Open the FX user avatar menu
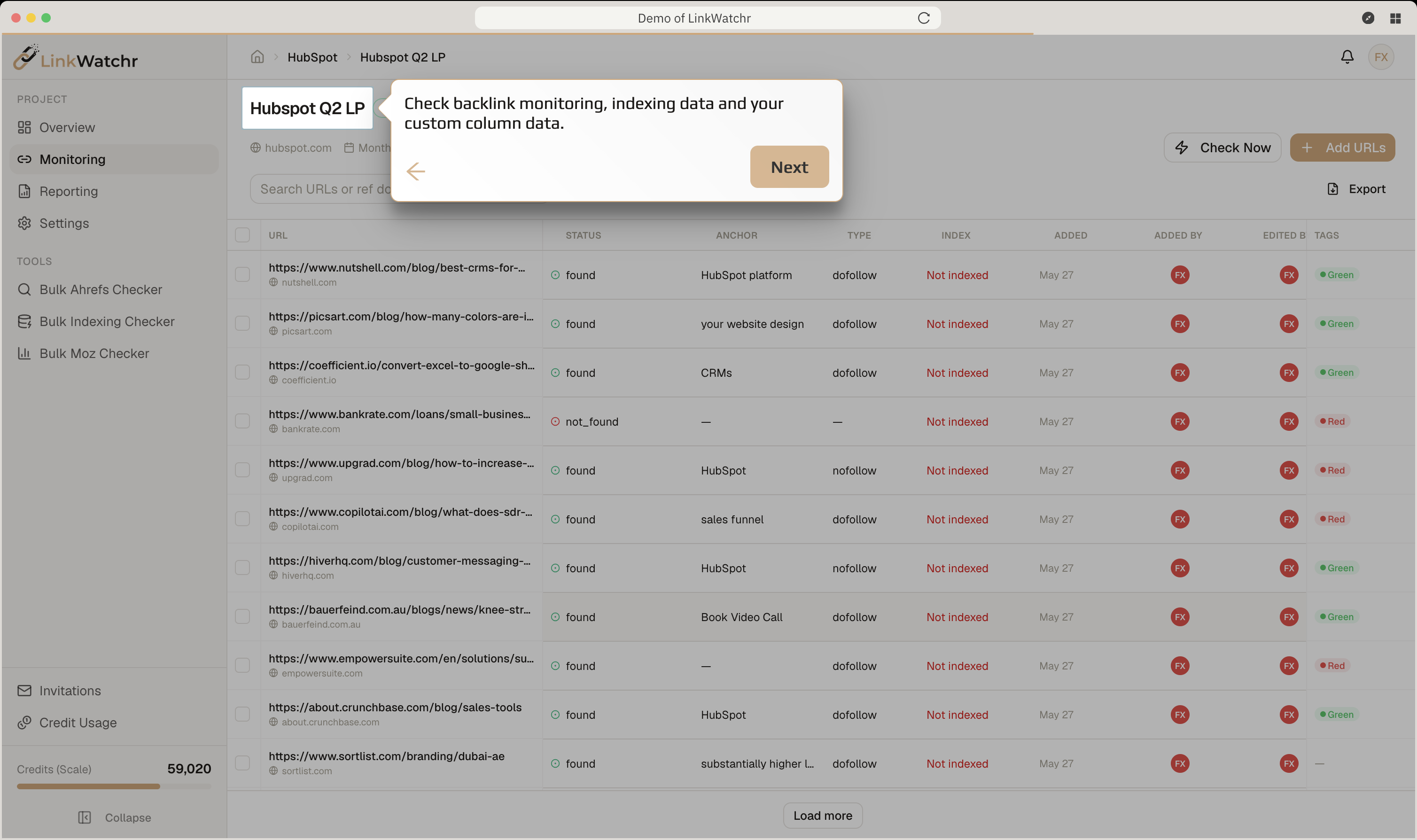This screenshot has height=840, width=1417. point(1381,56)
